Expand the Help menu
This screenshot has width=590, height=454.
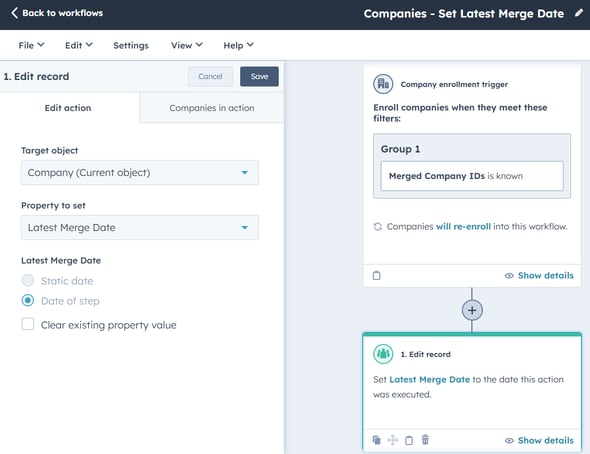pos(239,45)
